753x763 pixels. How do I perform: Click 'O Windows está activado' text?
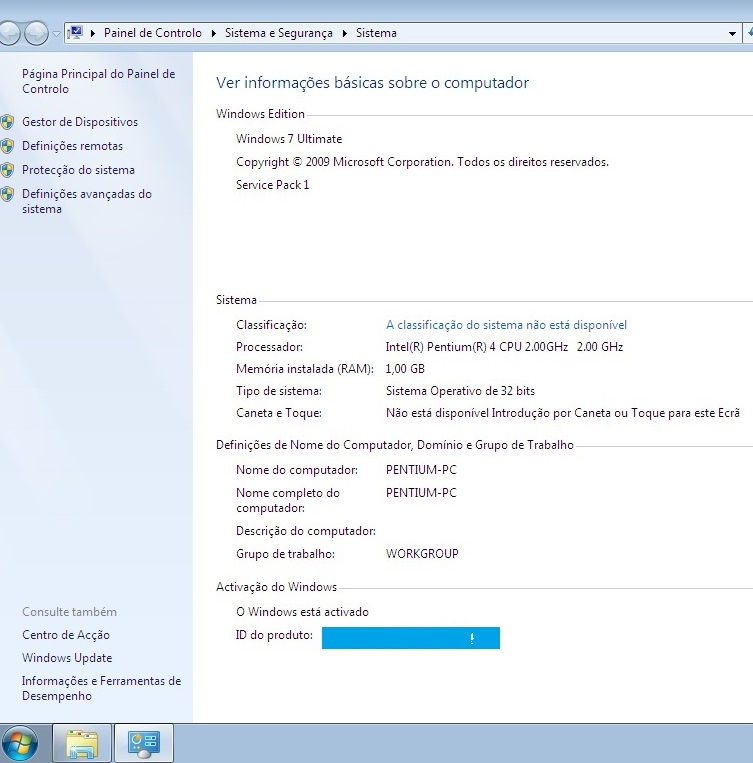pos(302,612)
